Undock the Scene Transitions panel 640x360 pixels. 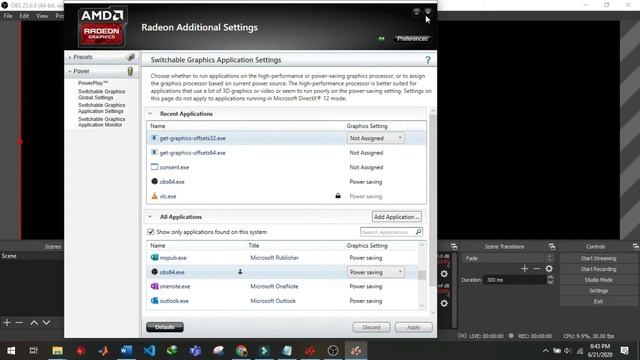coord(552,247)
